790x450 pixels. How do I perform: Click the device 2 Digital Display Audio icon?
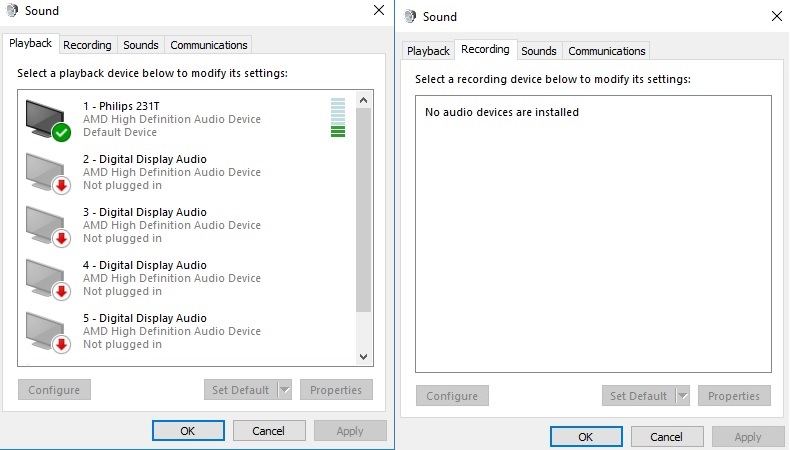(48, 173)
